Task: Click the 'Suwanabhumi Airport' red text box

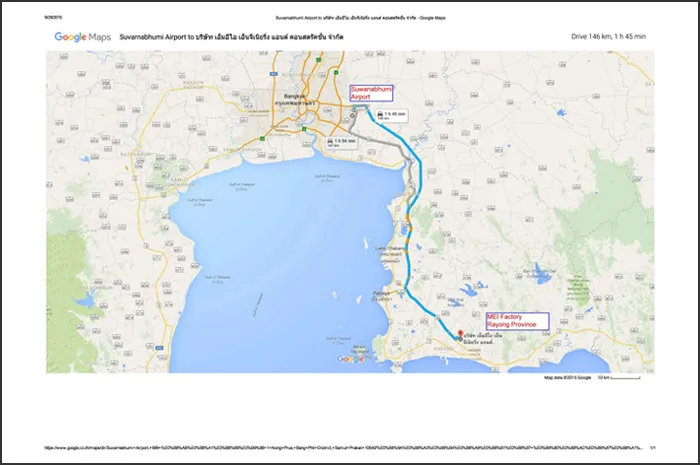Action: (x=371, y=93)
